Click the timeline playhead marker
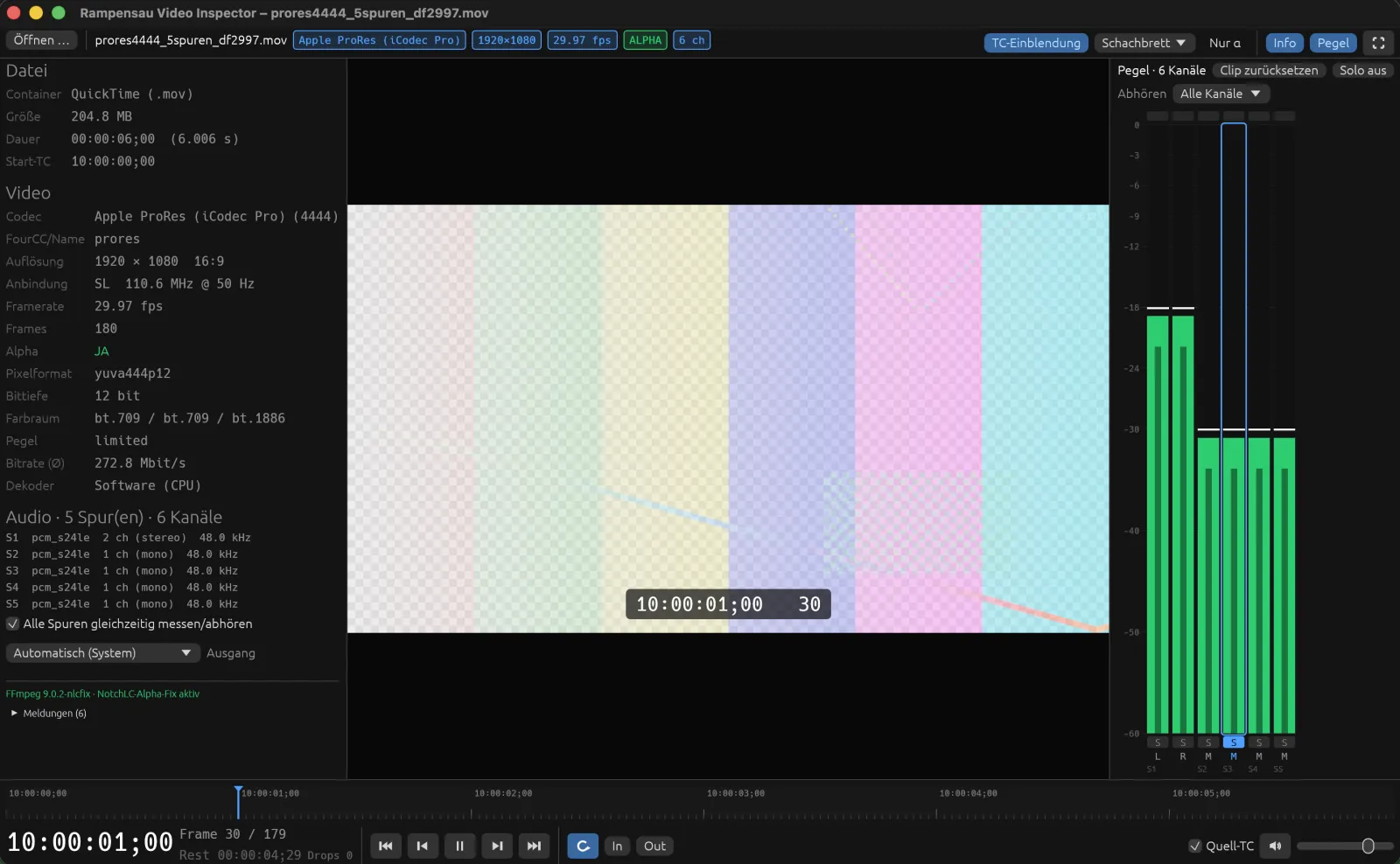Image resolution: width=1400 pixels, height=864 pixels. click(237, 800)
